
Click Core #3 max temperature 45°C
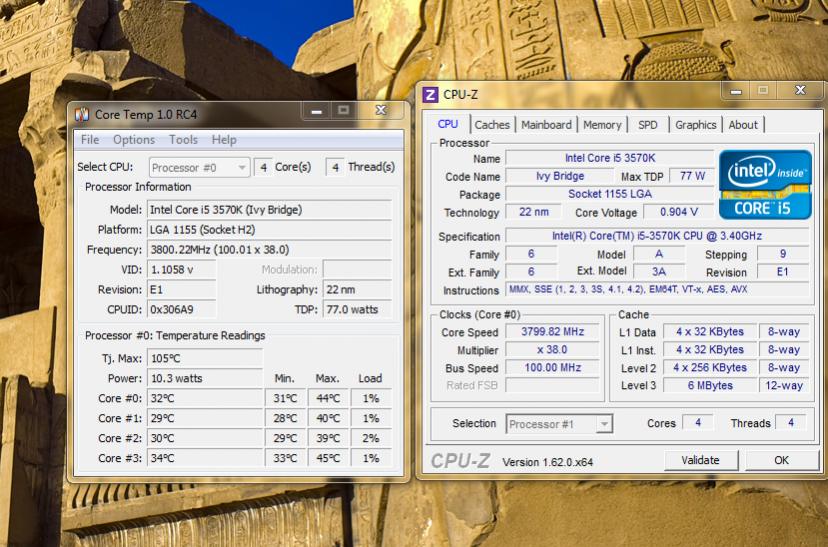[x=328, y=459]
